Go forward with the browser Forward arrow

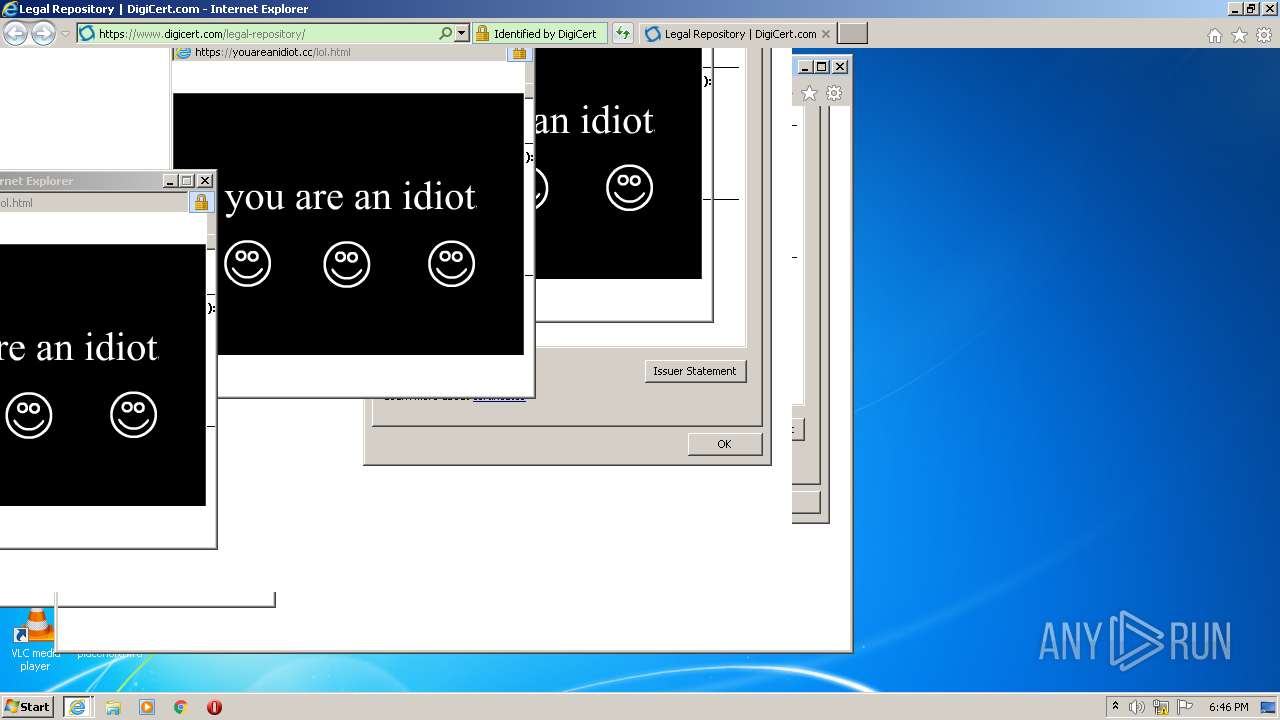click(43, 34)
